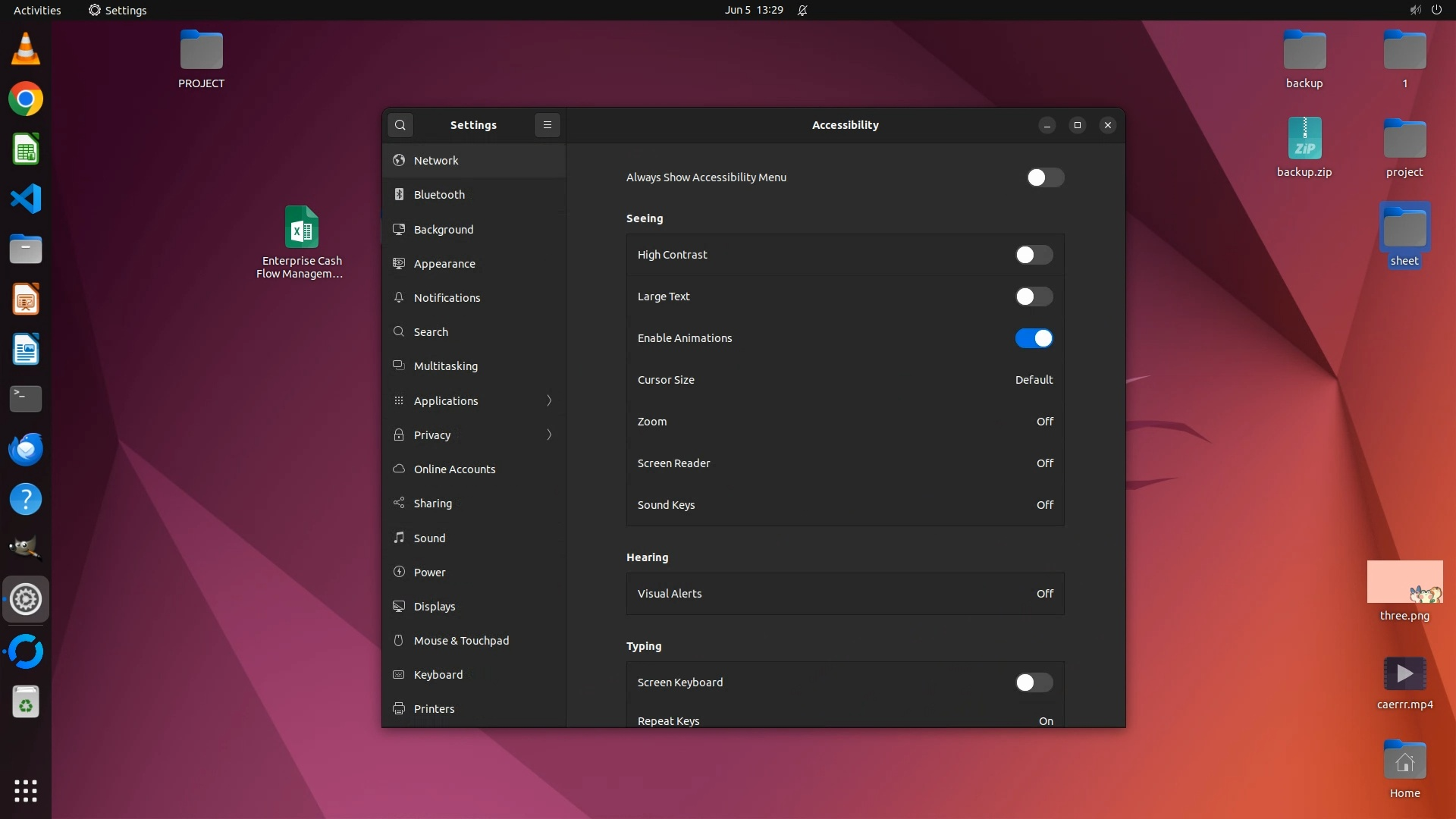Select Keyboard in the settings sidebar
This screenshot has width=1456, height=819.
pos(438,675)
